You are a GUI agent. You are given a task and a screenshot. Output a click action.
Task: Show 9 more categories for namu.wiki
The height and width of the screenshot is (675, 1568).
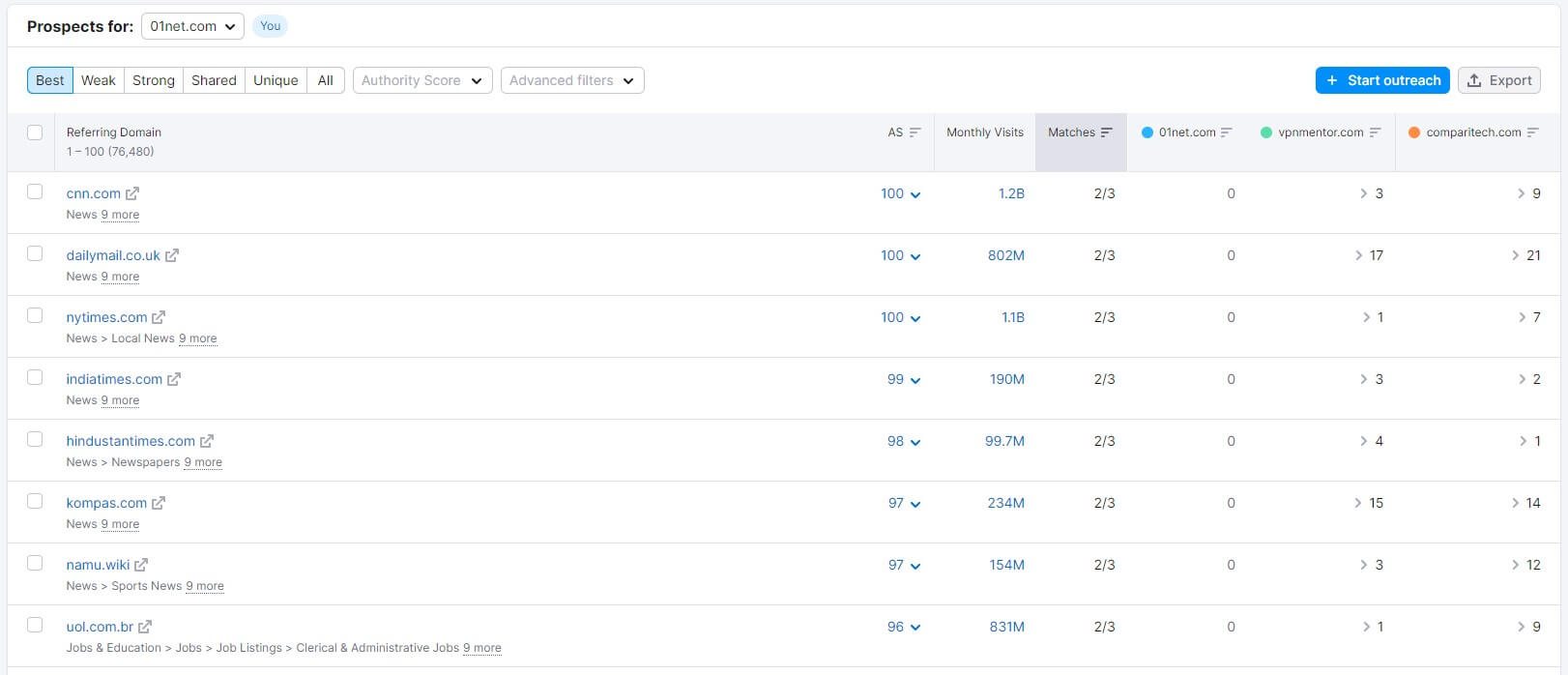tap(205, 586)
